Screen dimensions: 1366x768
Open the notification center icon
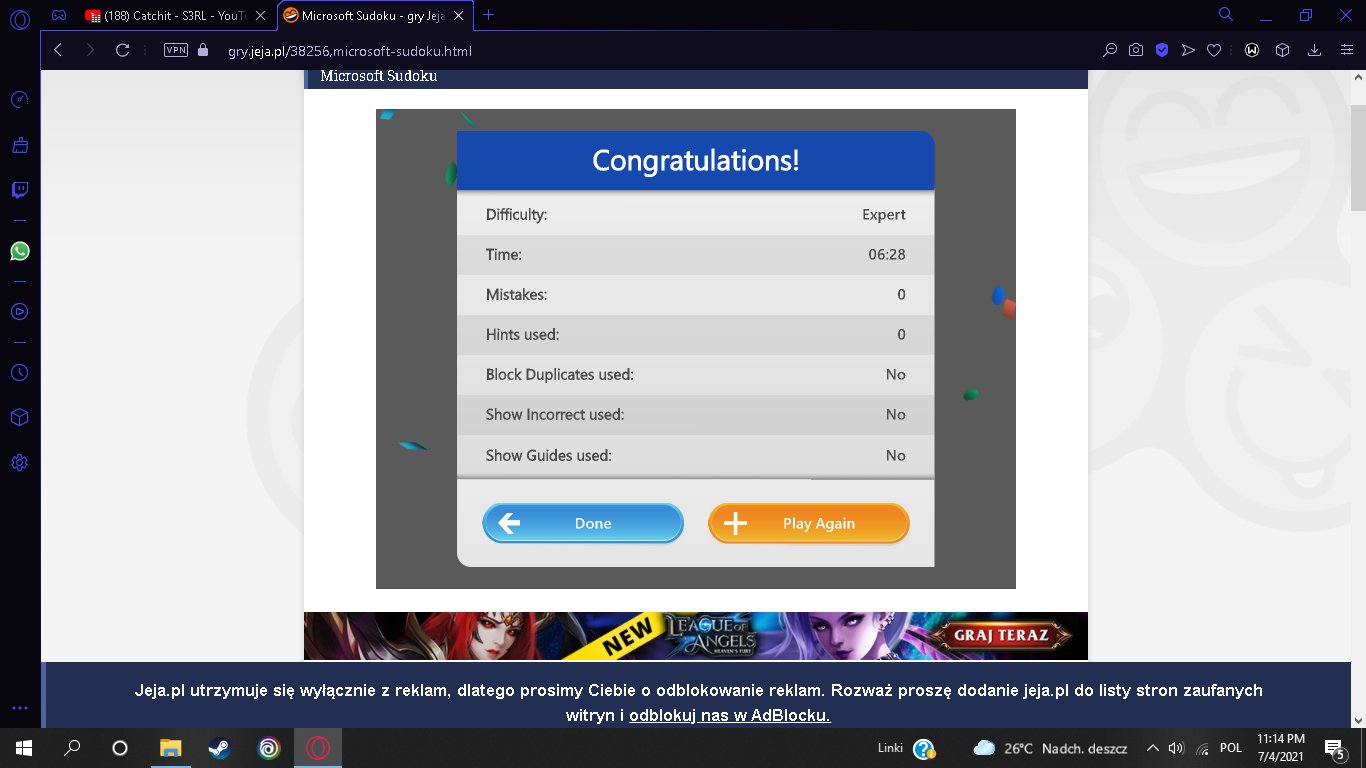coord(1335,748)
